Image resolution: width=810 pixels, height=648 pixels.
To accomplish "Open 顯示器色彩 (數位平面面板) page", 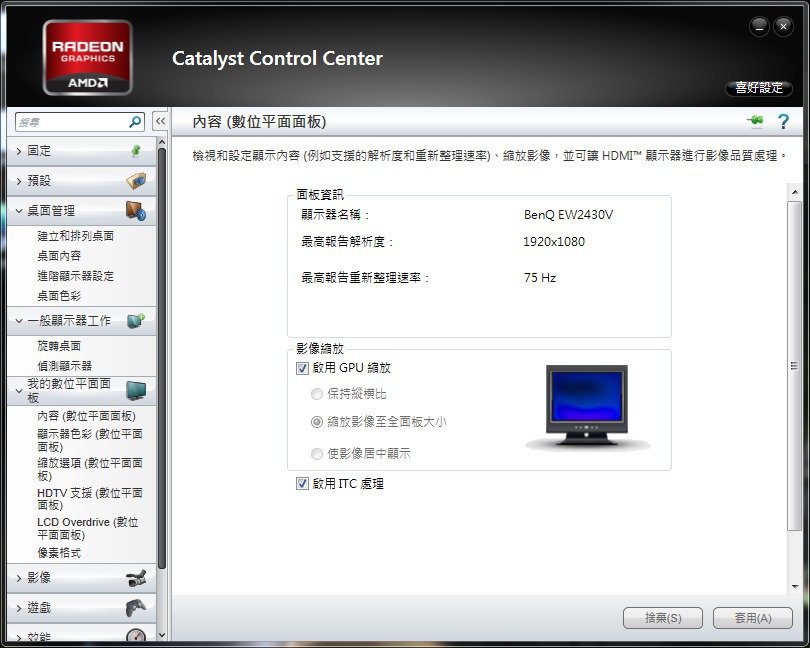I will [x=90, y=440].
